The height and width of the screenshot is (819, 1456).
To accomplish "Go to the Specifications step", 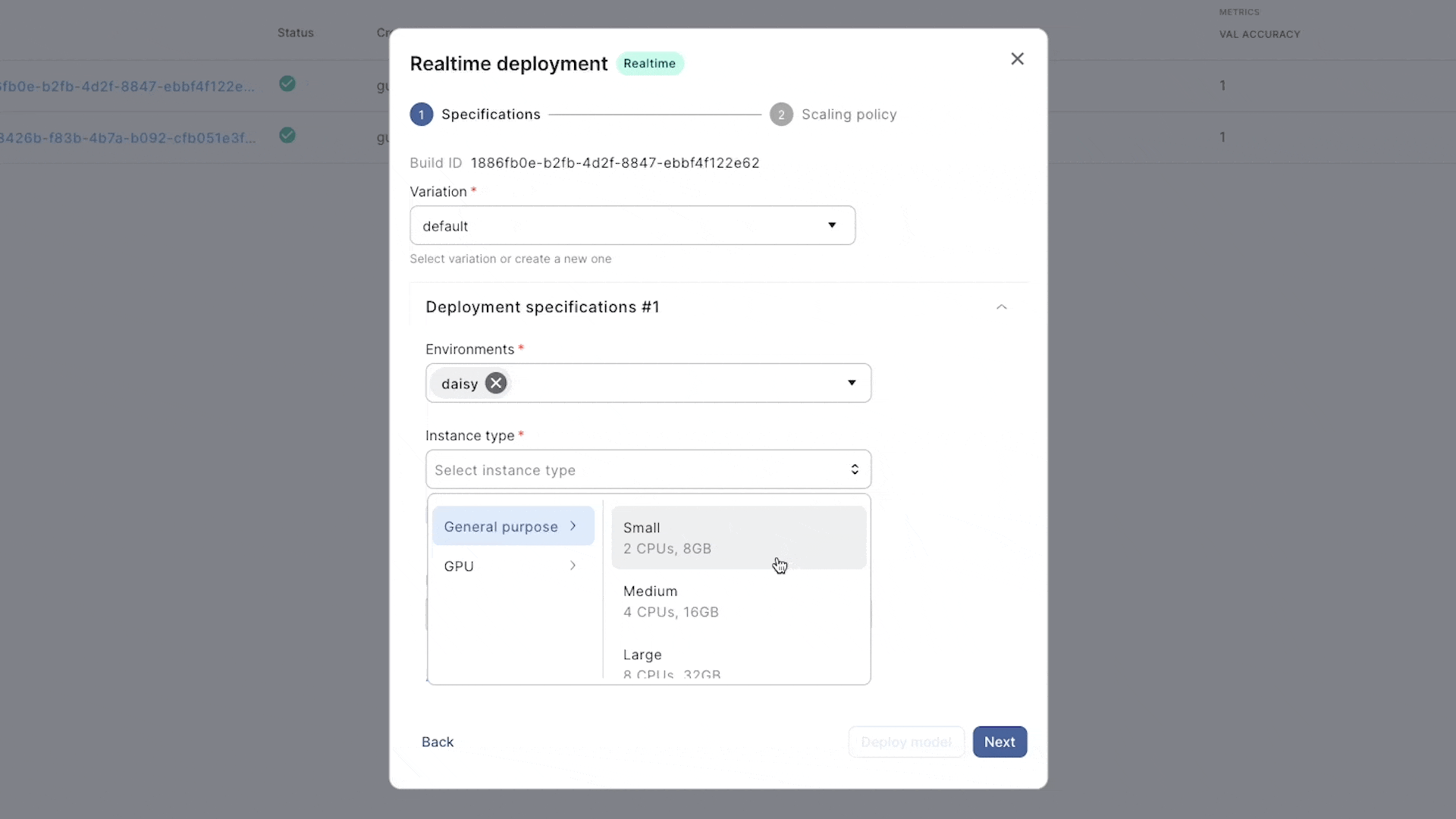I will [x=491, y=114].
